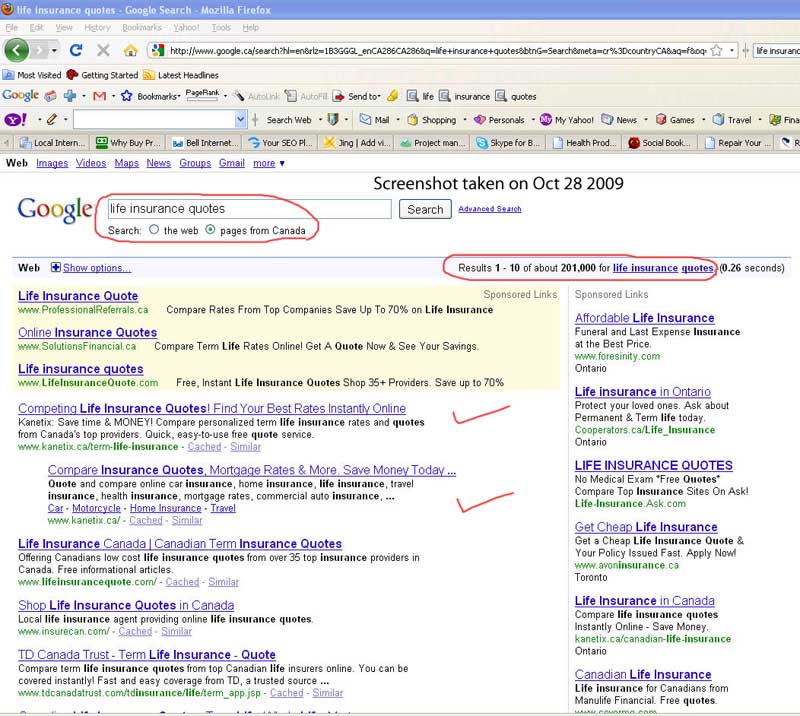The height and width of the screenshot is (716, 800).
Task: Open the "more" dropdown in Google nav
Action: 268,164
